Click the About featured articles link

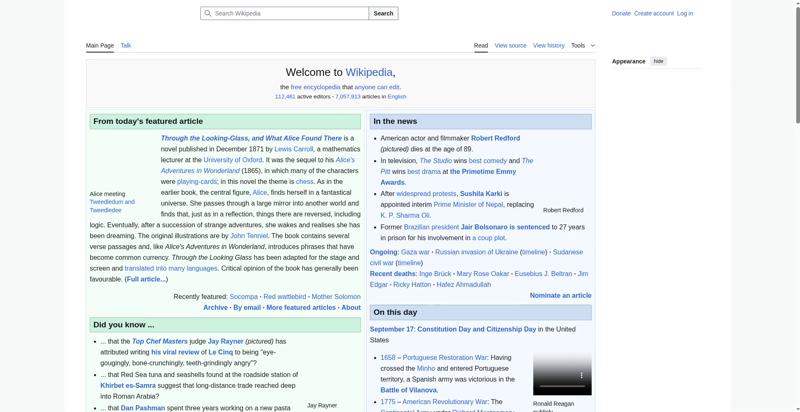click(351, 307)
